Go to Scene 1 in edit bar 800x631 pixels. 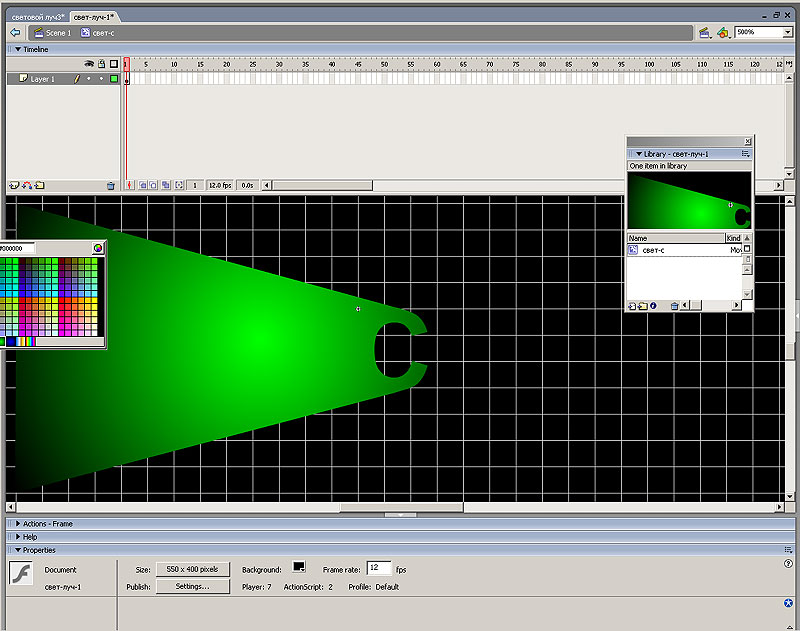point(52,33)
